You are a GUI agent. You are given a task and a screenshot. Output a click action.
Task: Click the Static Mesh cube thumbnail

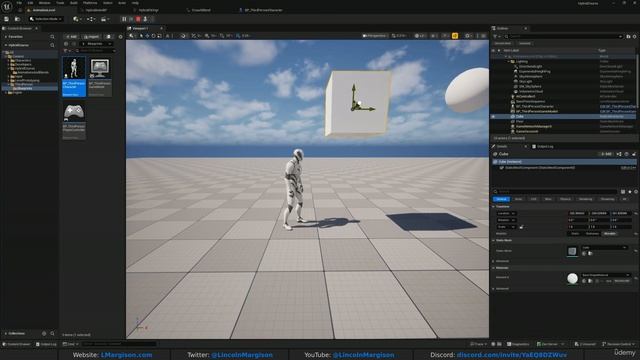572,251
